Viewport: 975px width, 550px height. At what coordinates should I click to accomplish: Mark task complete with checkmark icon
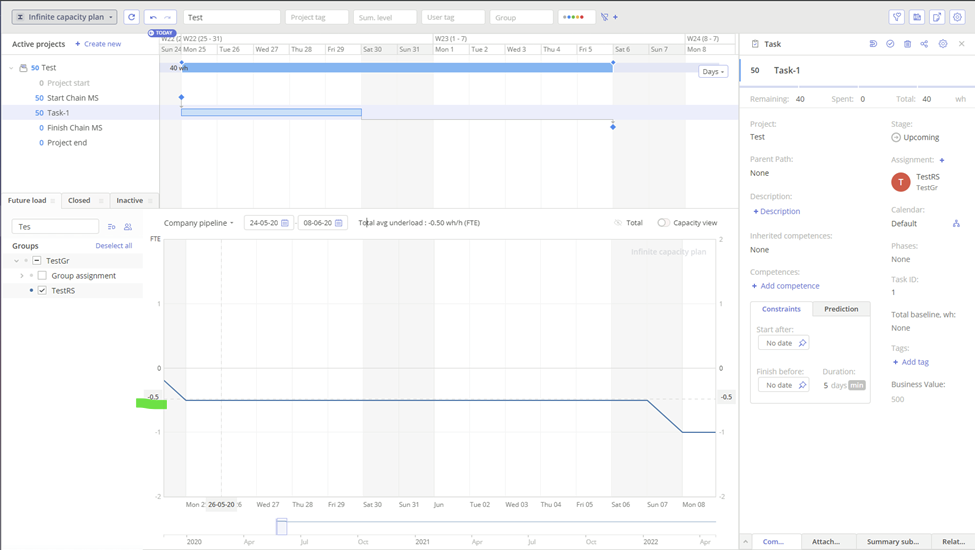[x=890, y=44]
